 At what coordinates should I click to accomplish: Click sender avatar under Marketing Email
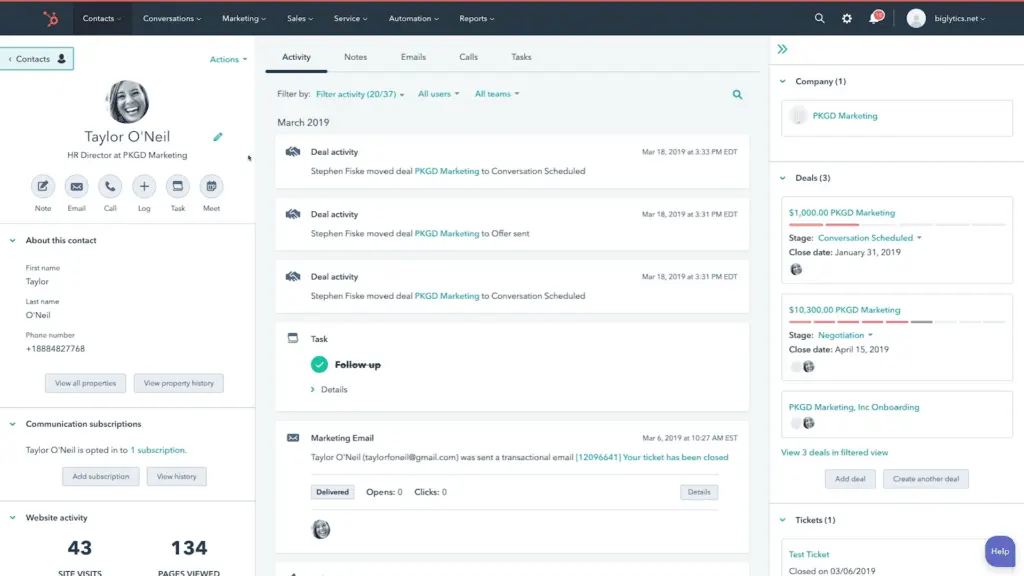(x=321, y=529)
